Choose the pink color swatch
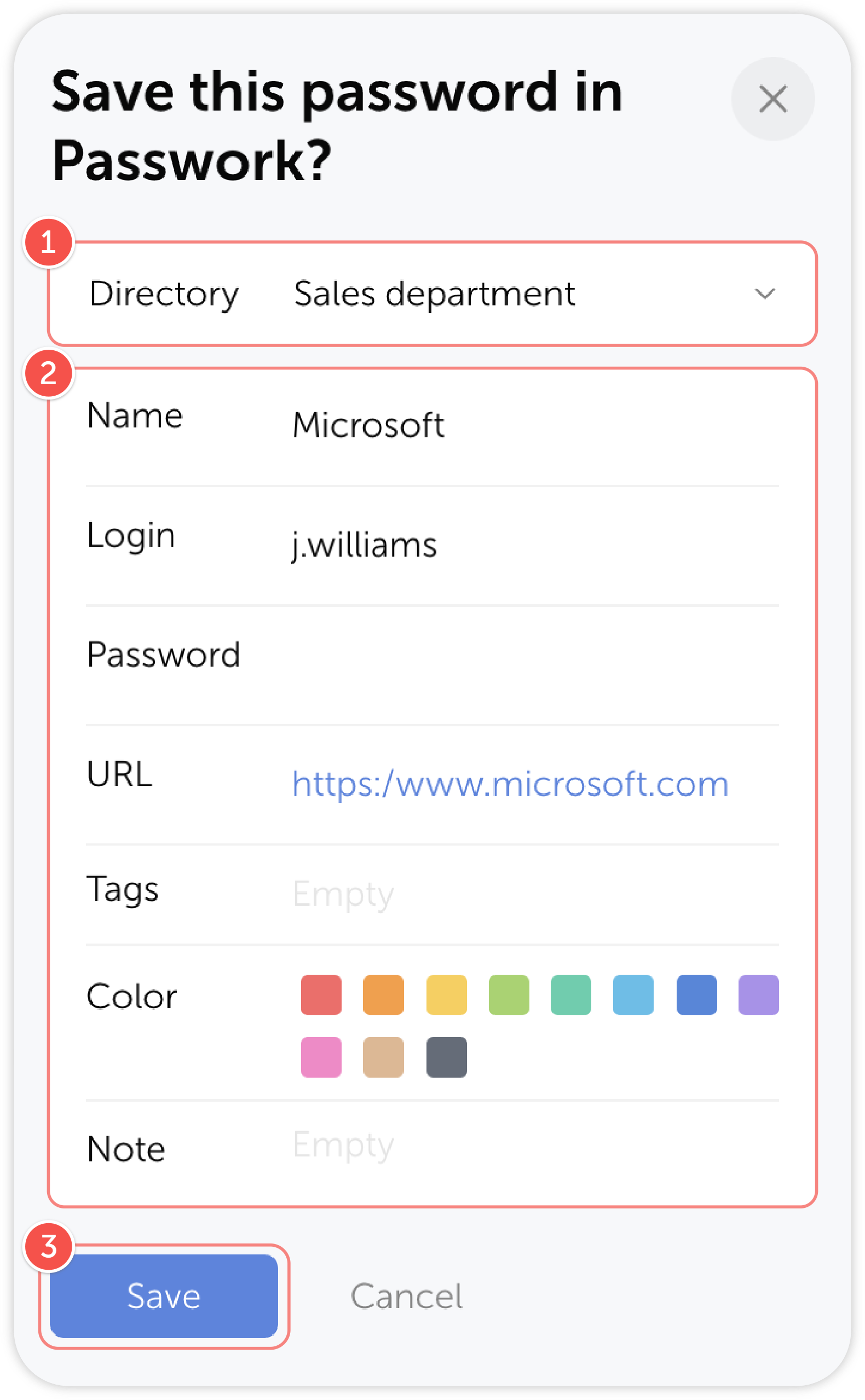Image resolution: width=865 pixels, height=1400 pixels. click(321, 1057)
